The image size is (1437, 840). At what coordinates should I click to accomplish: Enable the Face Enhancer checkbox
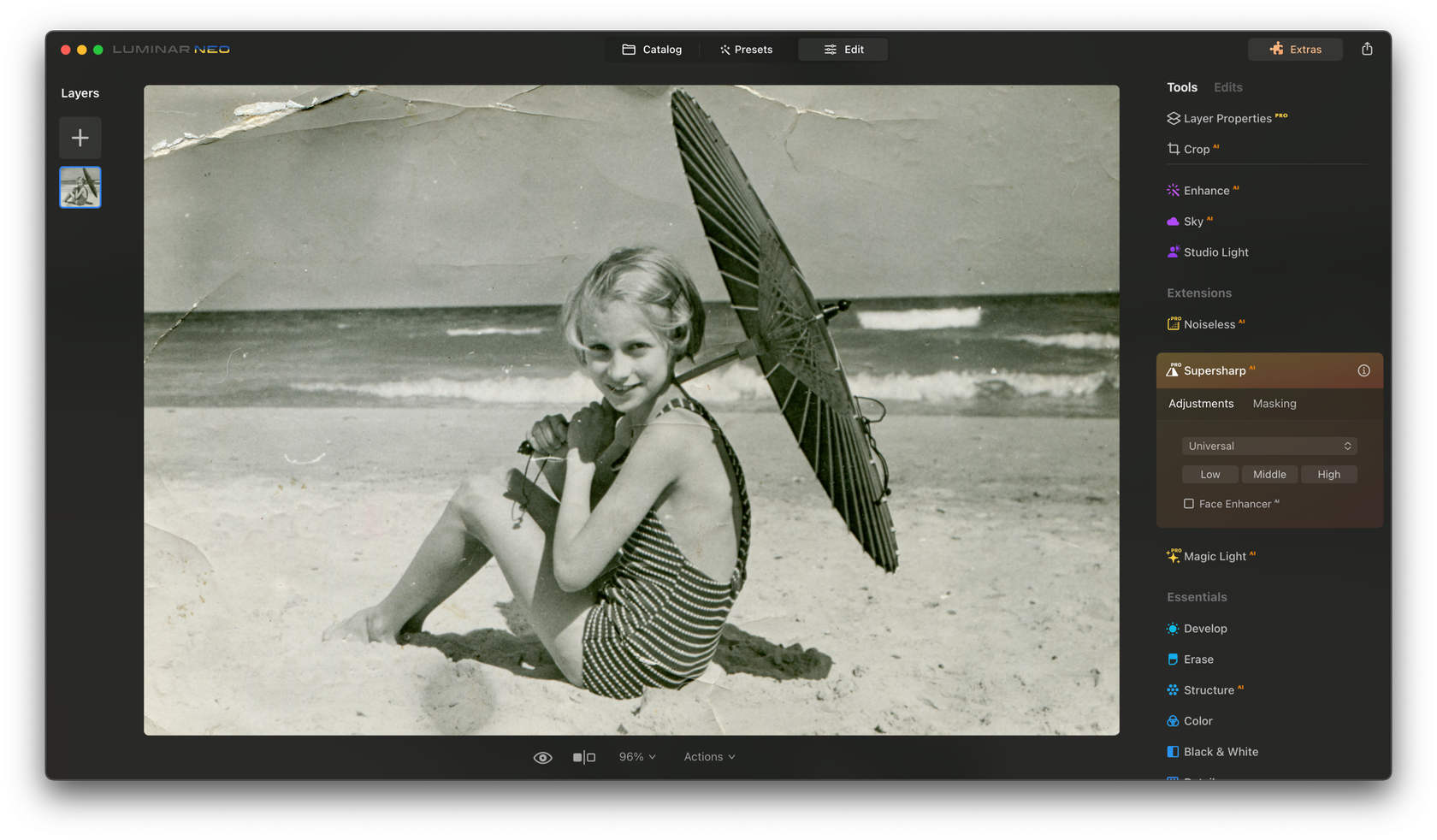click(x=1188, y=504)
